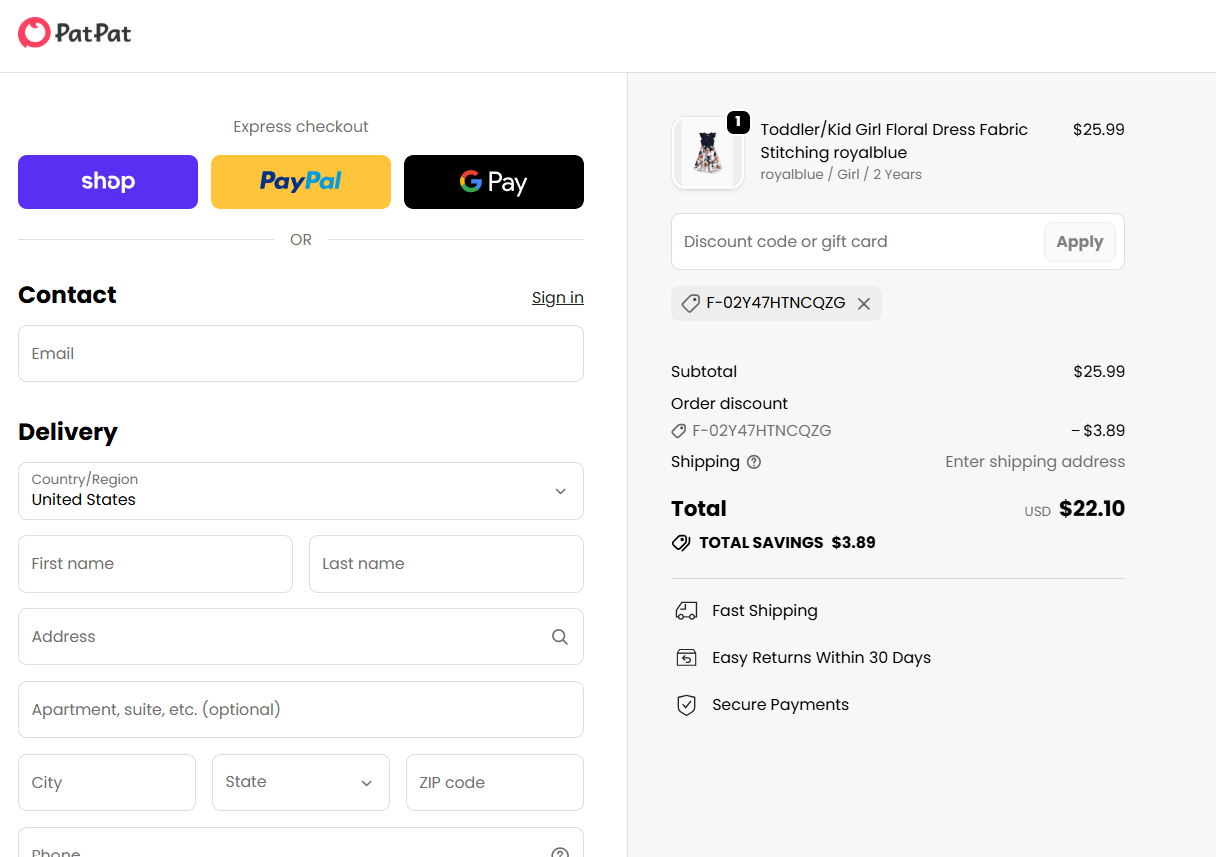Click the Fast Shipping truck icon
The image size is (1216, 857).
click(x=686, y=611)
